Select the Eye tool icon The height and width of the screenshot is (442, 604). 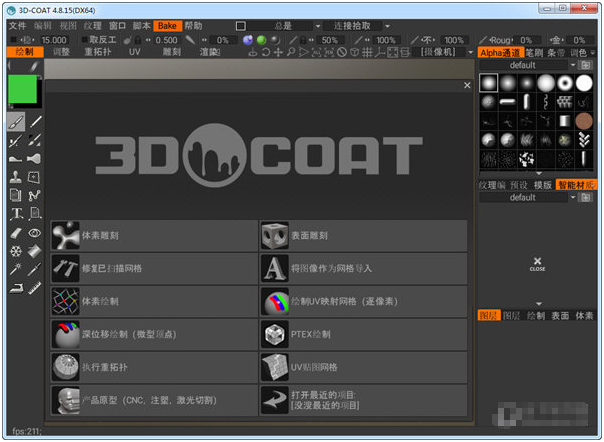click(34, 232)
